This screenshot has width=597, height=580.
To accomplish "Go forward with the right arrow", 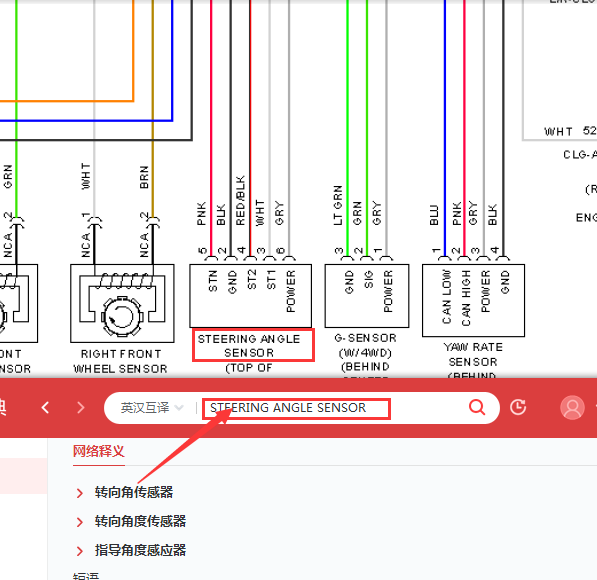I will tap(81, 408).
